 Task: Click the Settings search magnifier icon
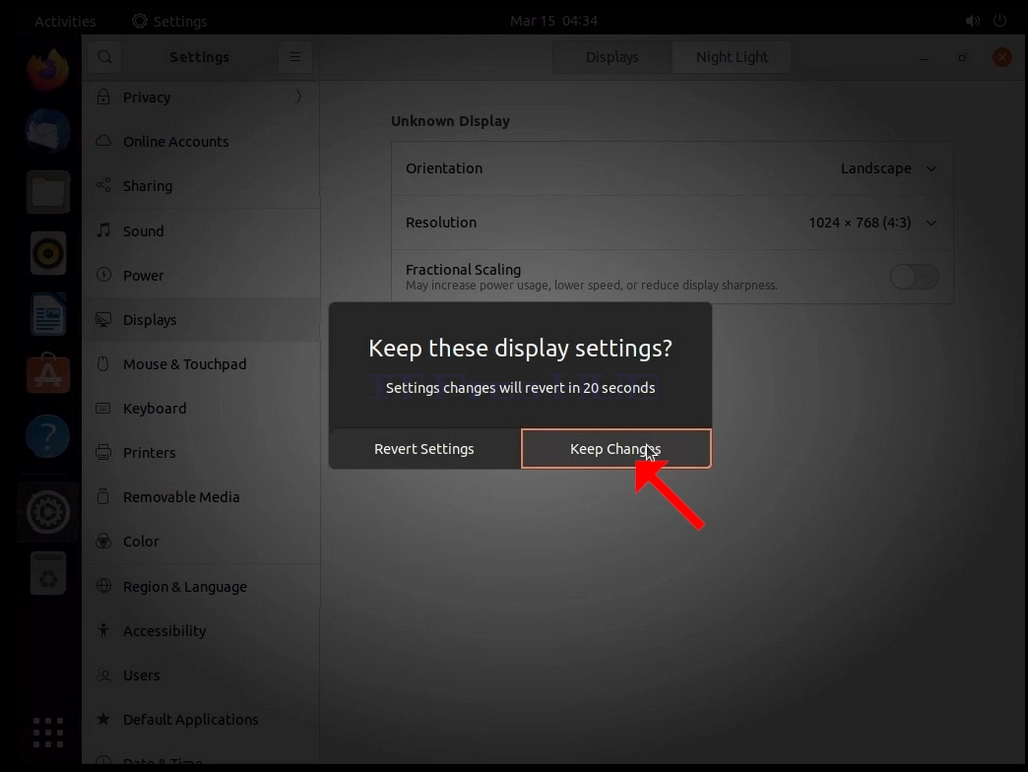click(105, 57)
